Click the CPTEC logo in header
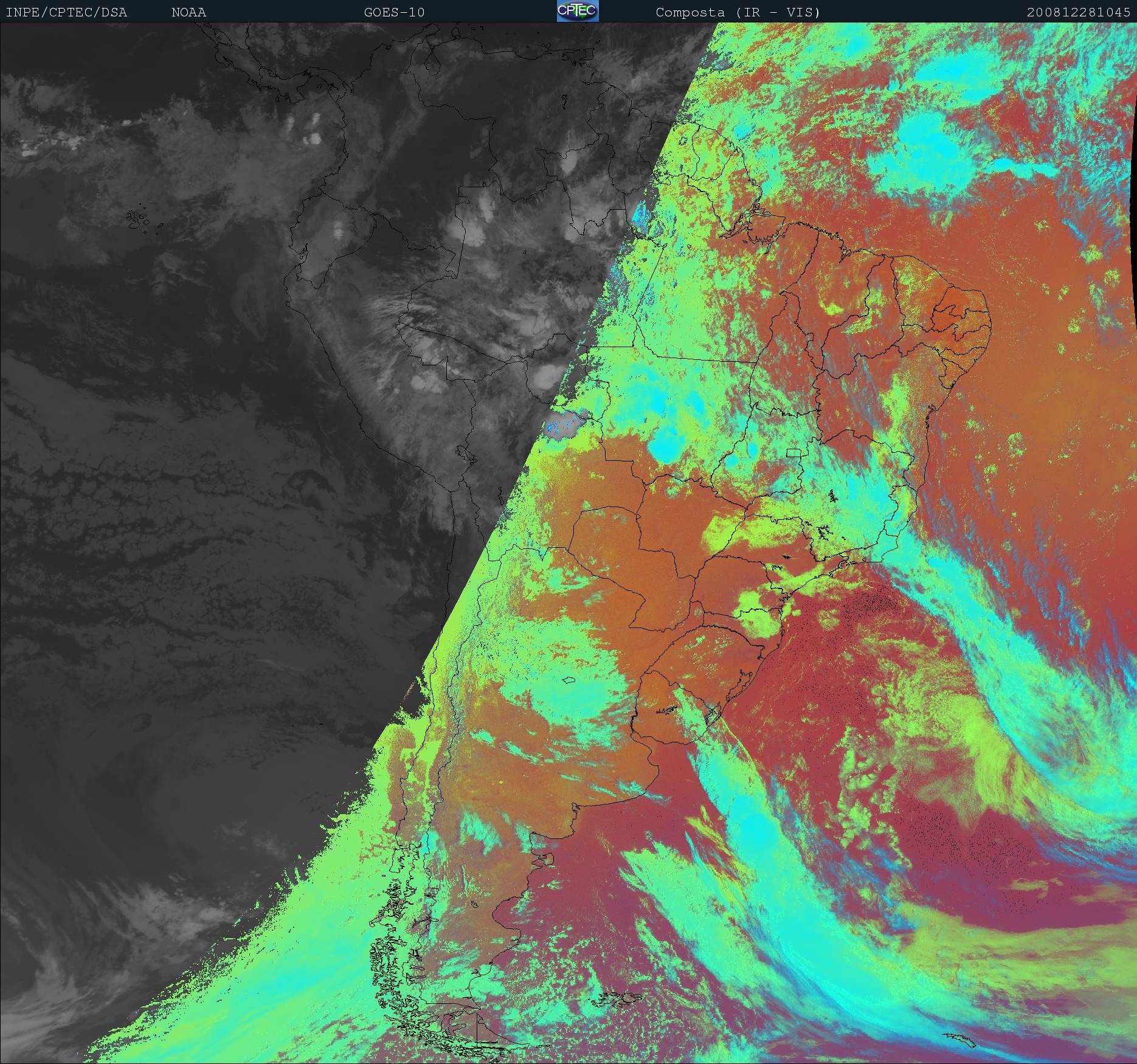Image resolution: width=1137 pixels, height=1064 pixels. coord(578,11)
